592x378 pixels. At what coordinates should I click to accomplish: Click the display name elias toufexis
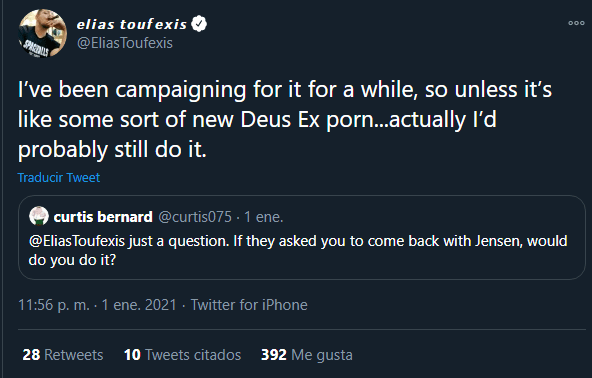click(132, 24)
